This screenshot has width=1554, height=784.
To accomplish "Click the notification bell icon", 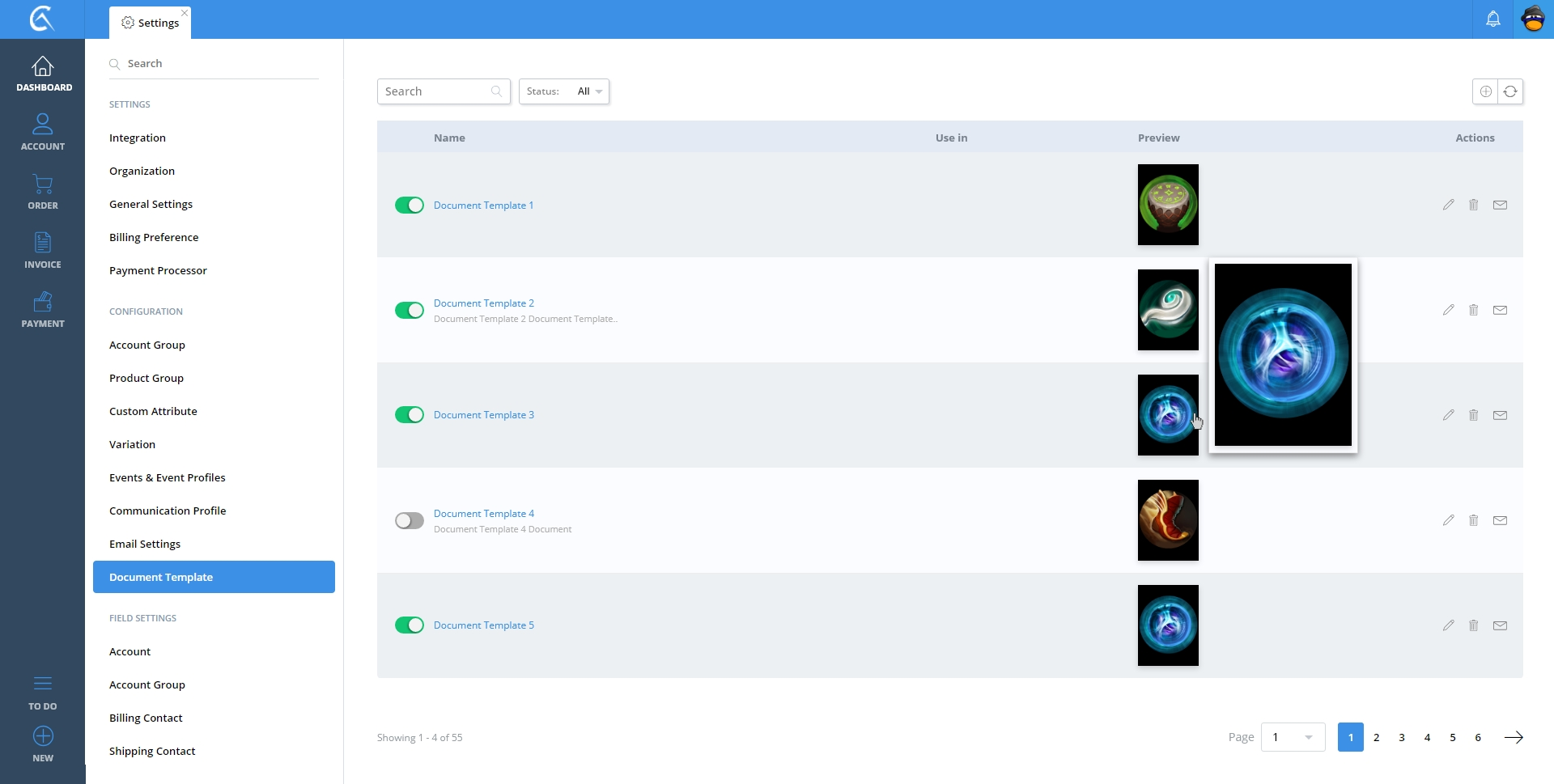I will (1492, 19).
